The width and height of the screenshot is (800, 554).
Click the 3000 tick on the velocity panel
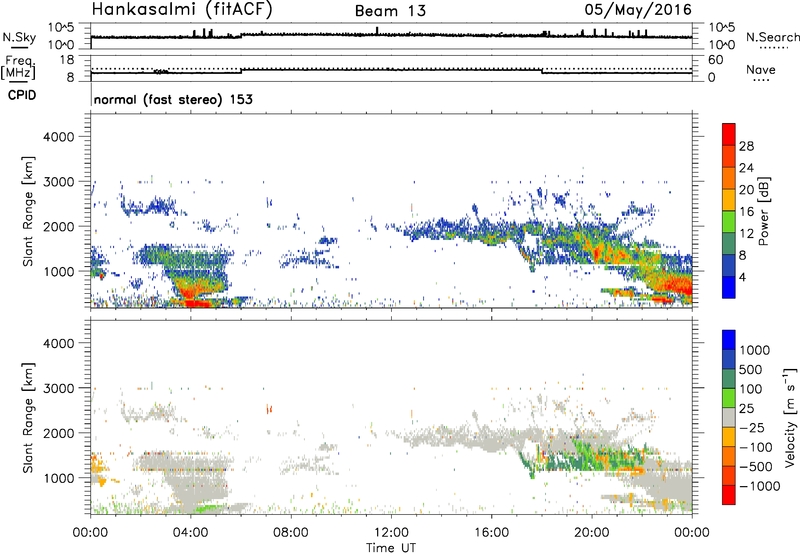pyautogui.click(x=58, y=388)
